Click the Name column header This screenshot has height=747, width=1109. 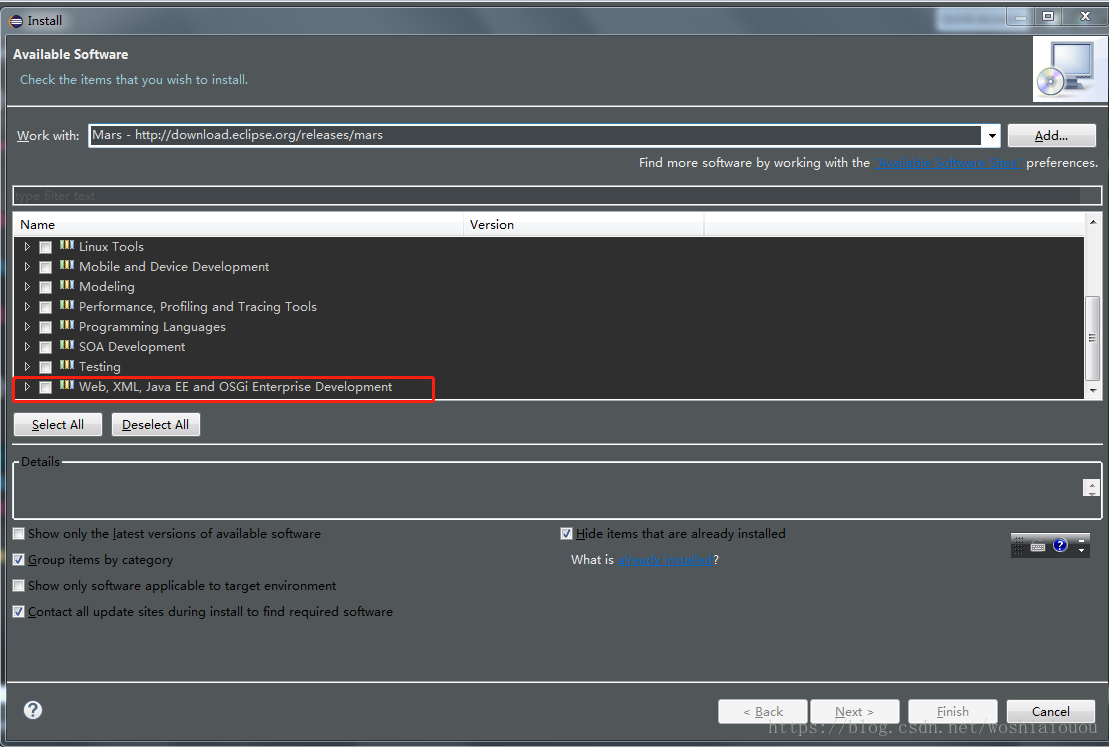point(238,224)
